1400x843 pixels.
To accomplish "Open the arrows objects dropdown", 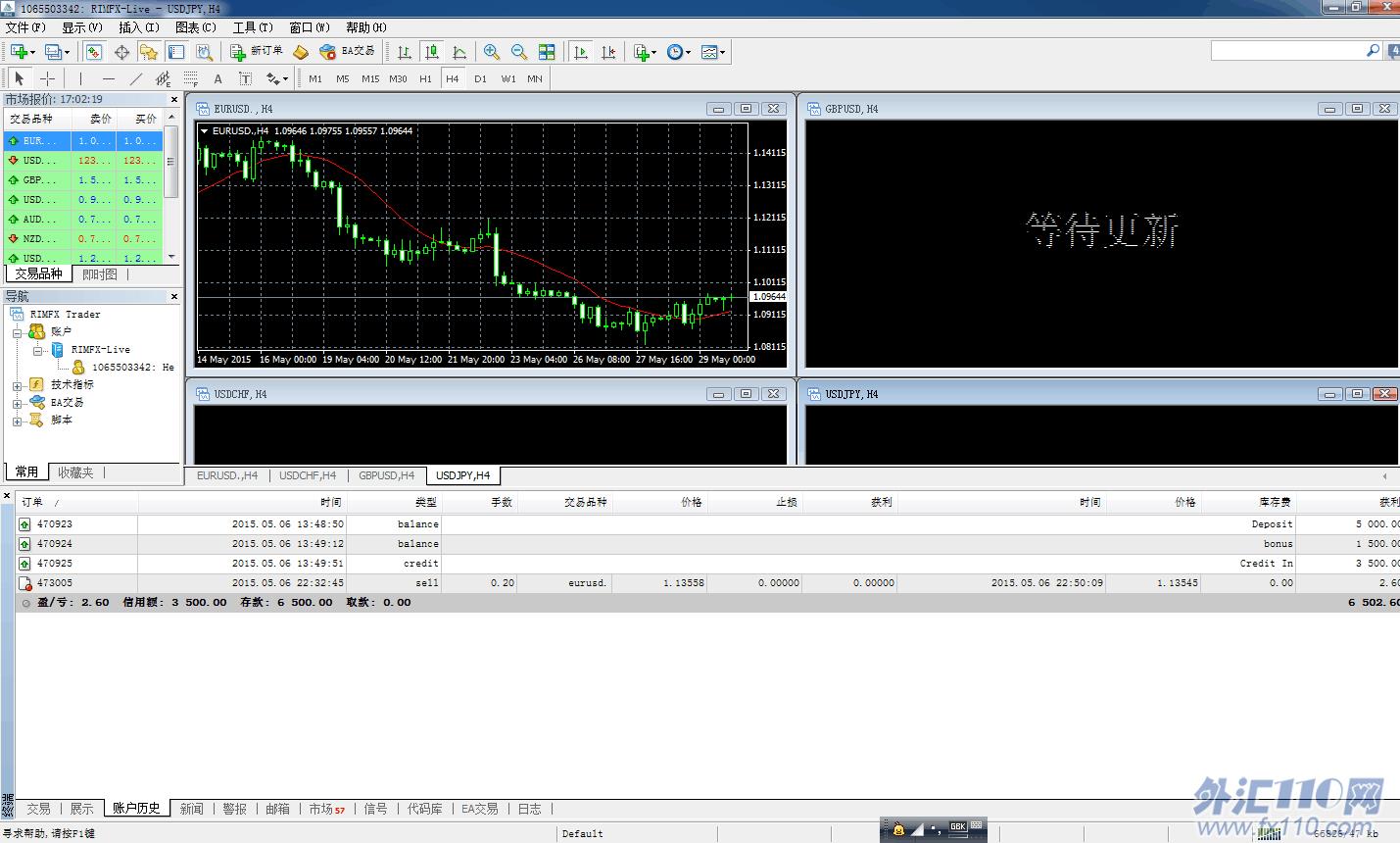I will 277,78.
